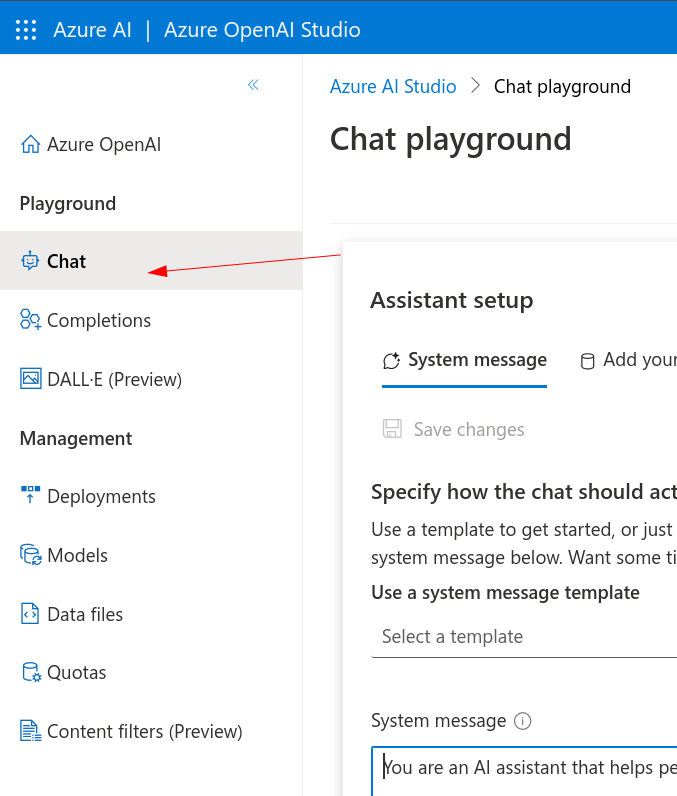Open the app launcher grid icon
677x796 pixels.
26,30
